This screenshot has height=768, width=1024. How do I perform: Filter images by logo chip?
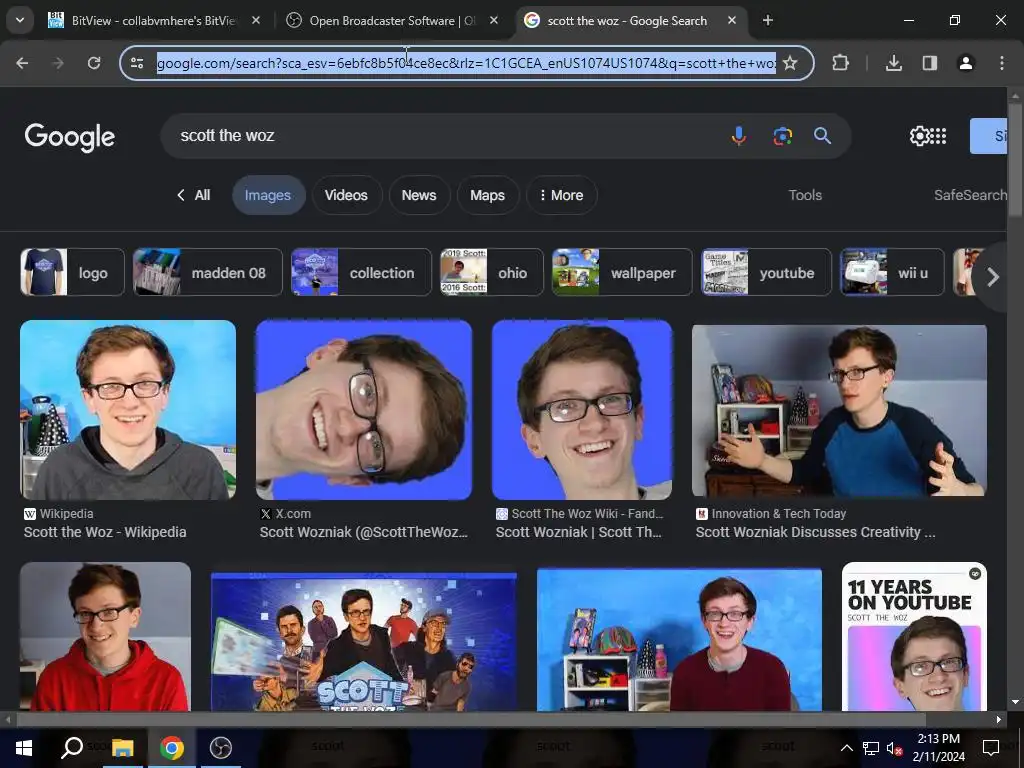point(72,272)
